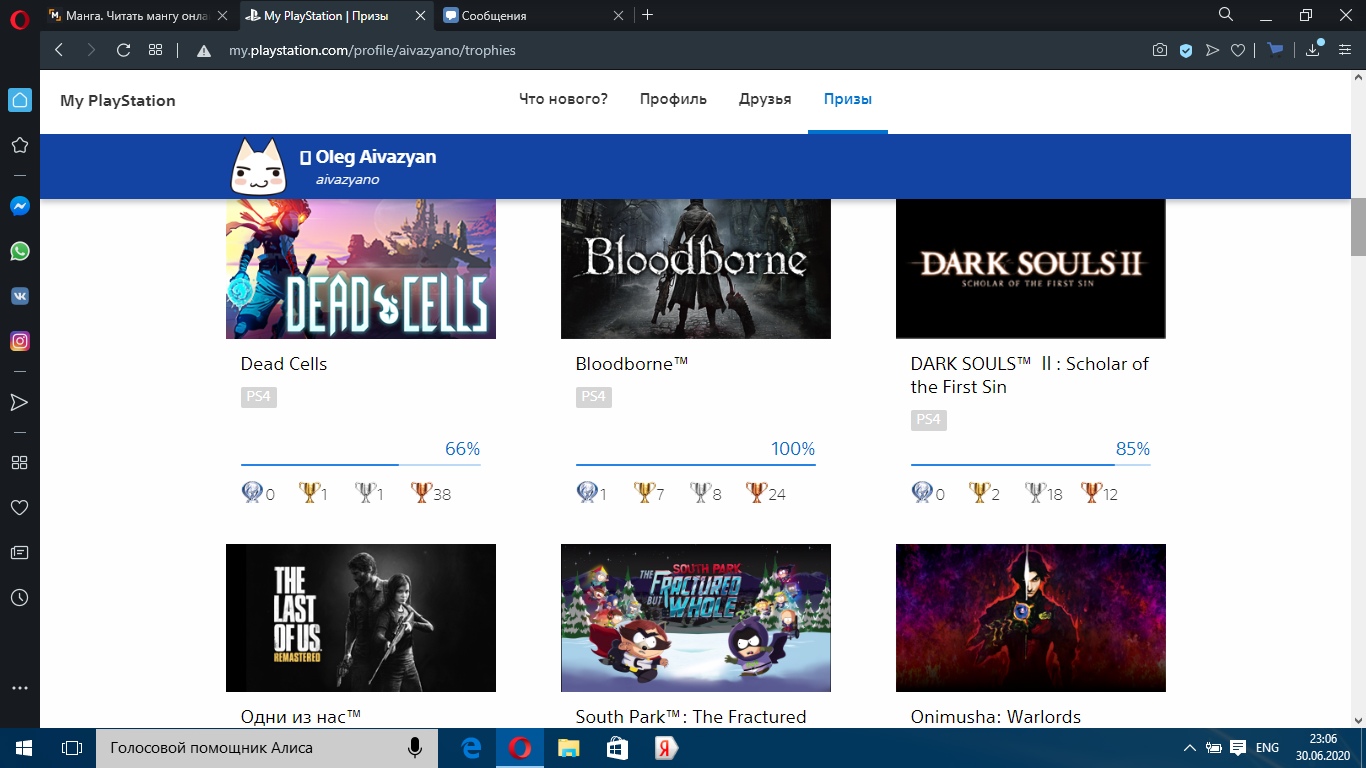
Task: Open the Bloodborne™ title link
Action: (632, 364)
